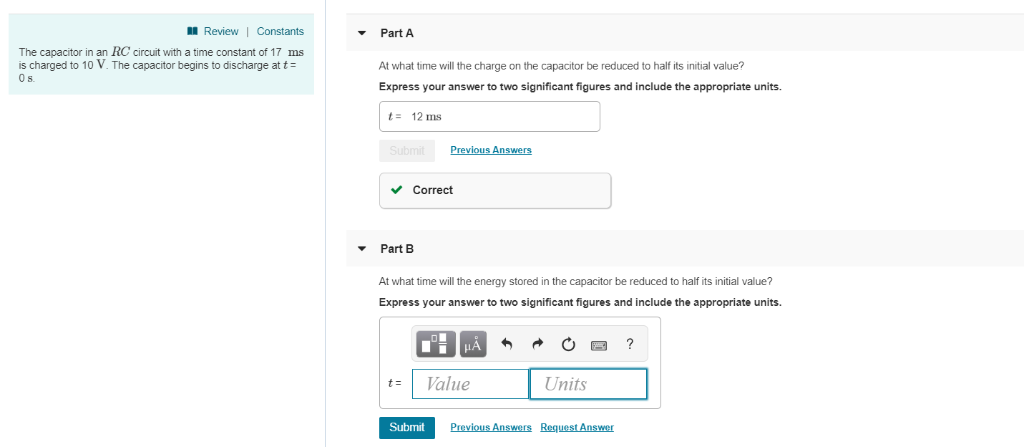Focus the Value input field
Image resolution: width=1024 pixels, height=447 pixels.
pos(470,384)
